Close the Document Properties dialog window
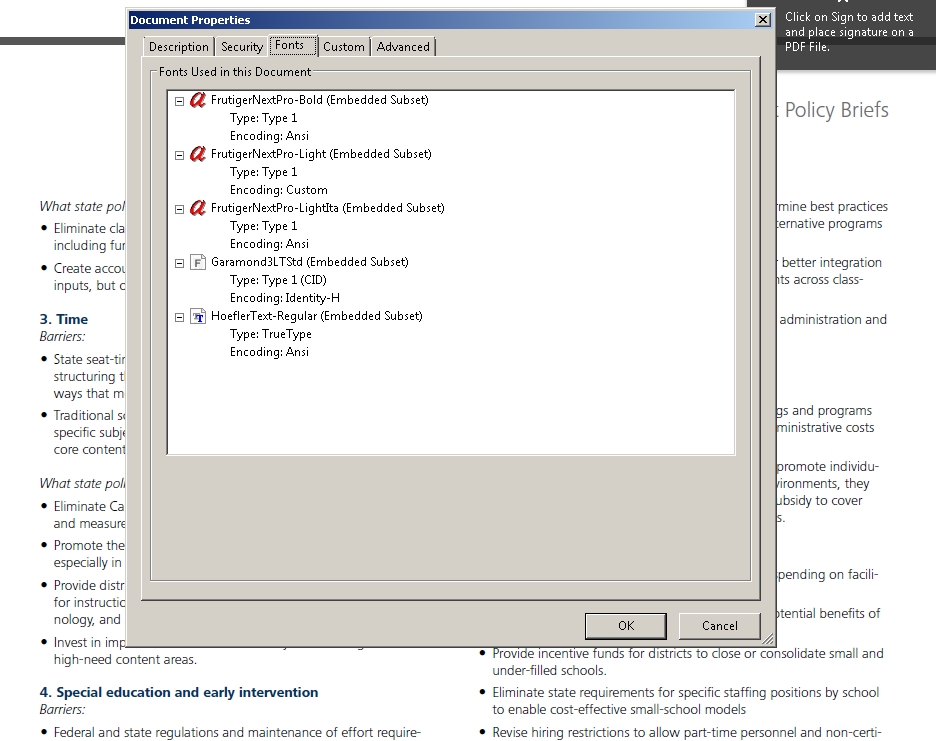This screenshot has width=936, height=741. [x=763, y=20]
